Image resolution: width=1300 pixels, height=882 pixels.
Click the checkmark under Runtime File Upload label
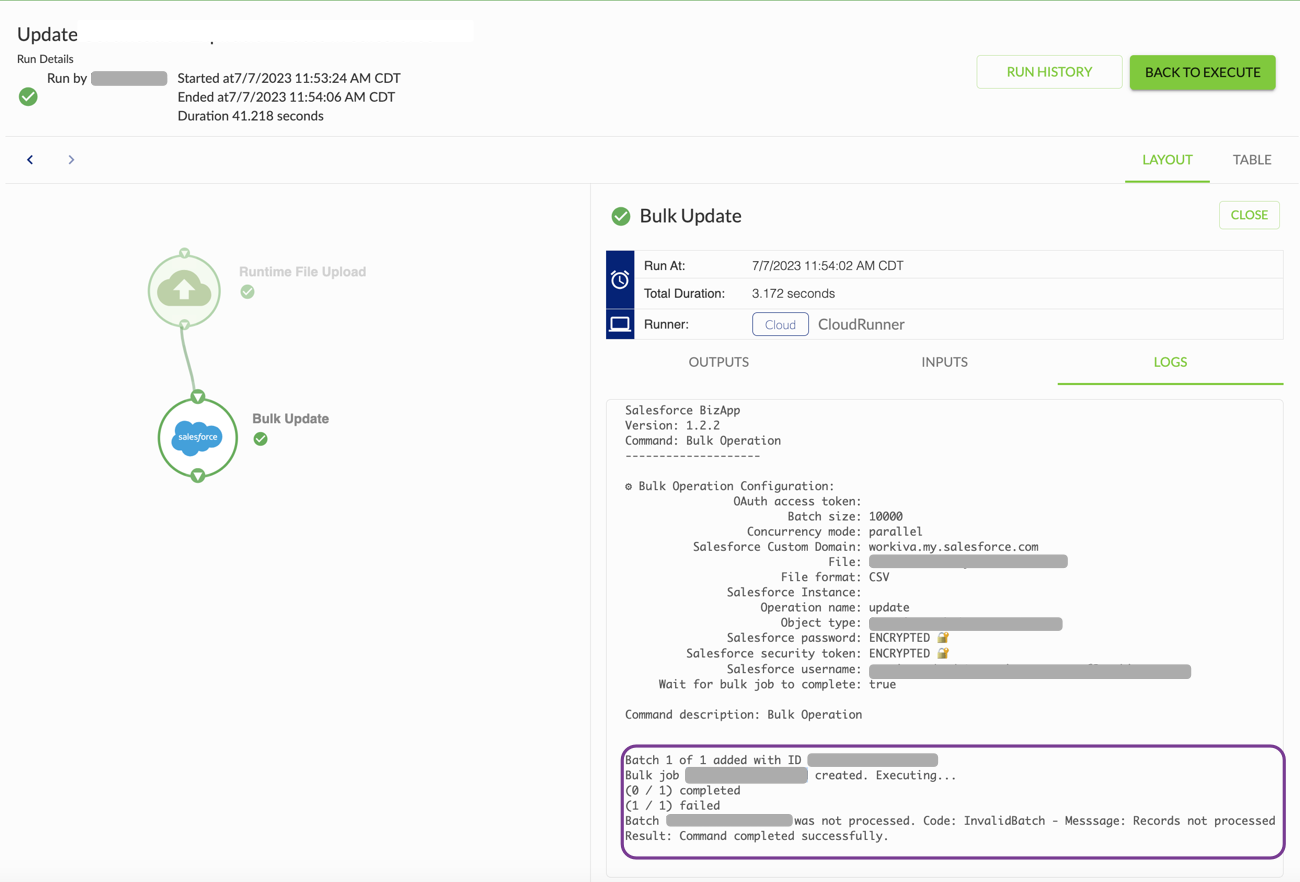(247, 292)
